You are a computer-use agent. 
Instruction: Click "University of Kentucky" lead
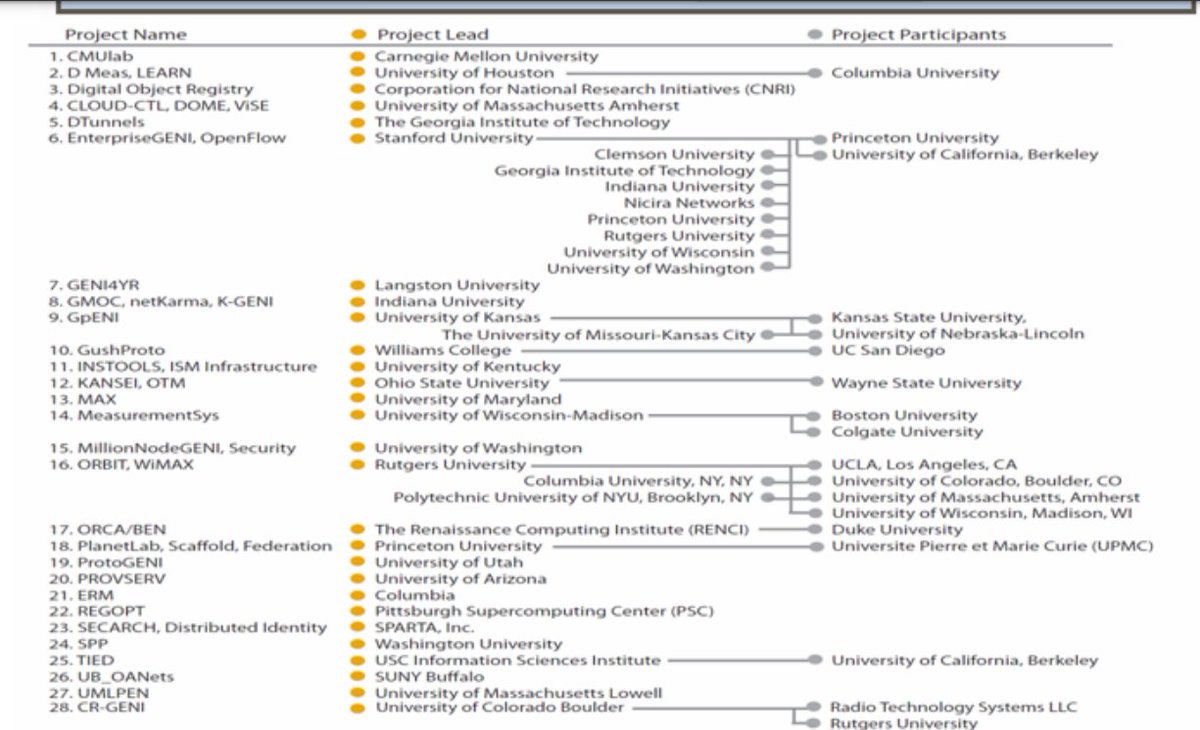(468, 367)
